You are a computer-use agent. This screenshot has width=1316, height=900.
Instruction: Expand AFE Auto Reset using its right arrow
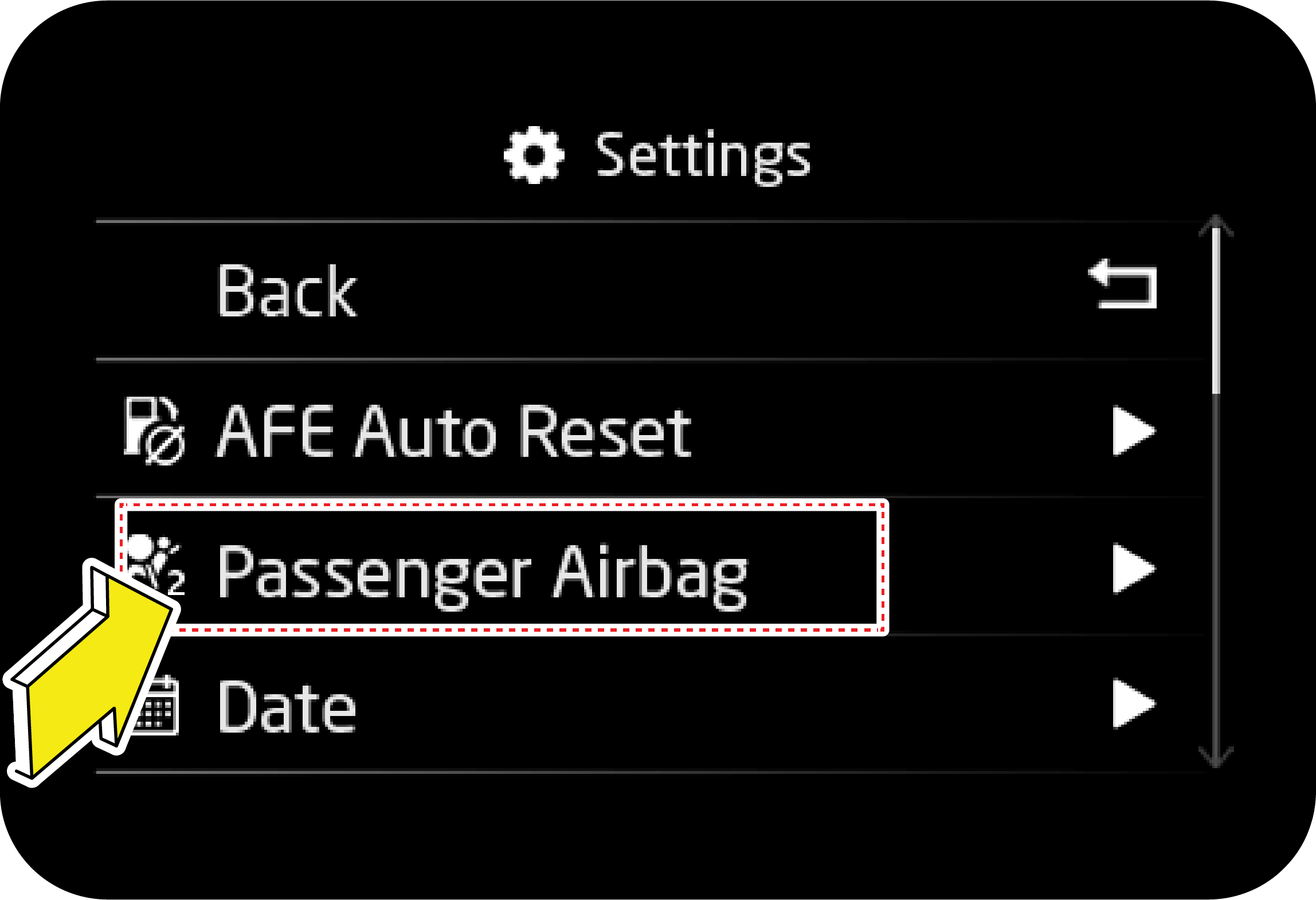[1133, 431]
